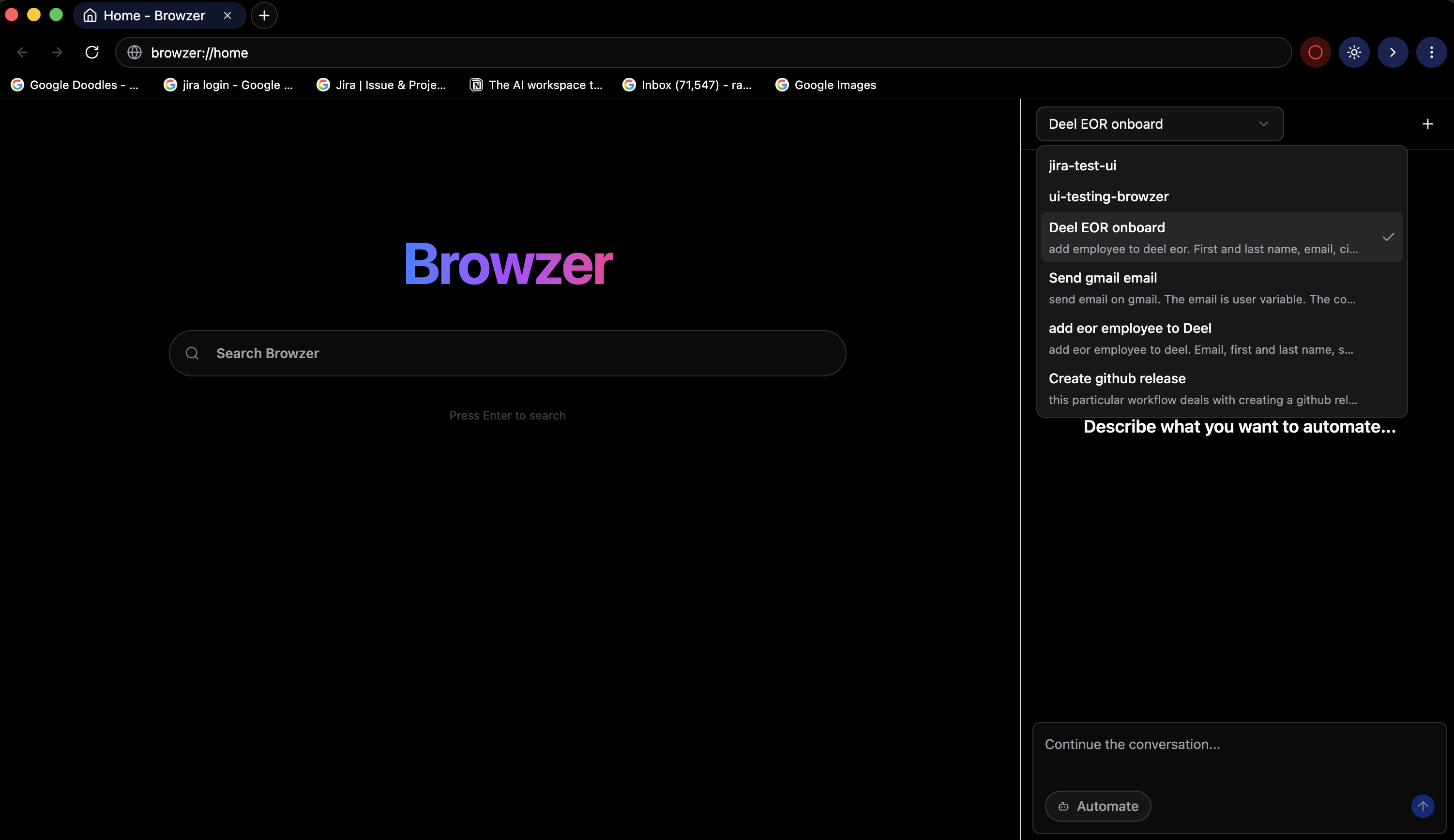This screenshot has width=1454, height=840.
Task: Click the red recording indicator icon
Action: pyautogui.click(x=1315, y=52)
